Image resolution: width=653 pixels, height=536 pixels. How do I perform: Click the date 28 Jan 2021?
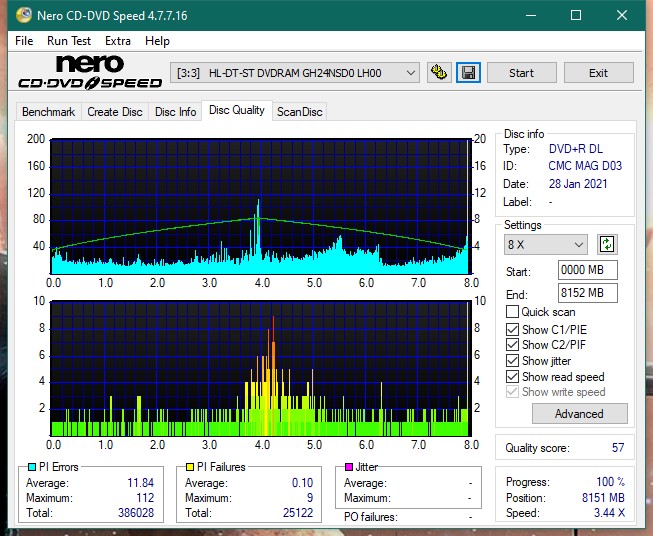click(x=578, y=184)
